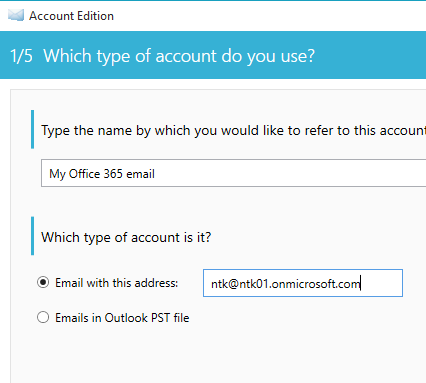The height and width of the screenshot is (383, 426).
Task: Click the blank panel area below the PST option
Action: pyautogui.click(x=217, y=357)
